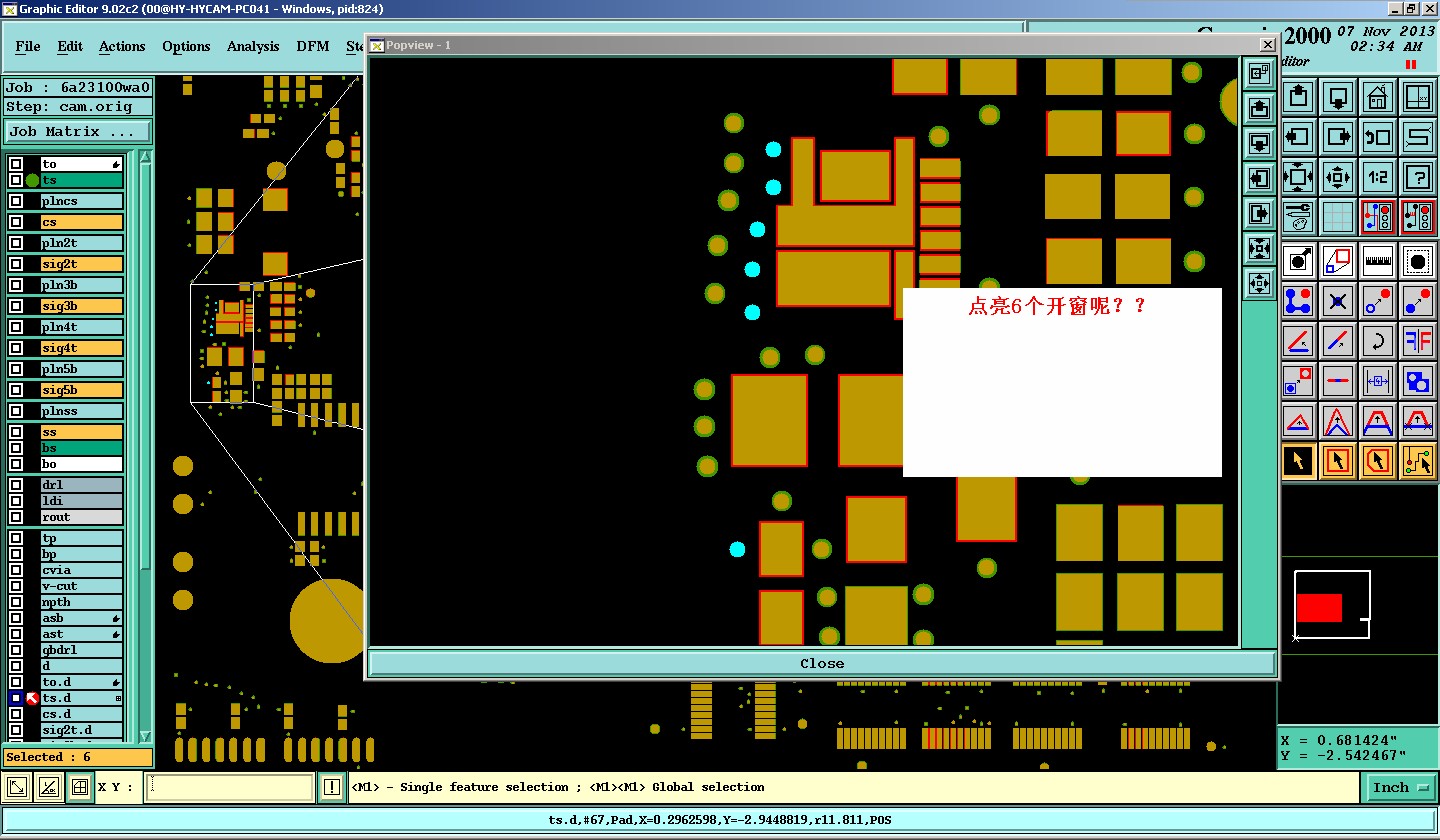Click the layer list scroll down arrow
The height and width of the screenshot is (840, 1440).
tap(145, 735)
